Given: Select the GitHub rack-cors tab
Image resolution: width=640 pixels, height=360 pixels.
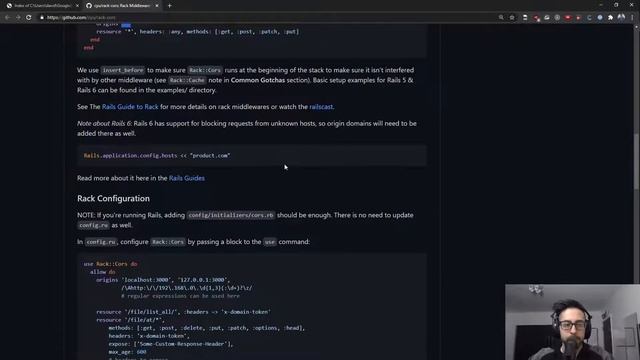Looking at the screenshot, I should 121,6.
